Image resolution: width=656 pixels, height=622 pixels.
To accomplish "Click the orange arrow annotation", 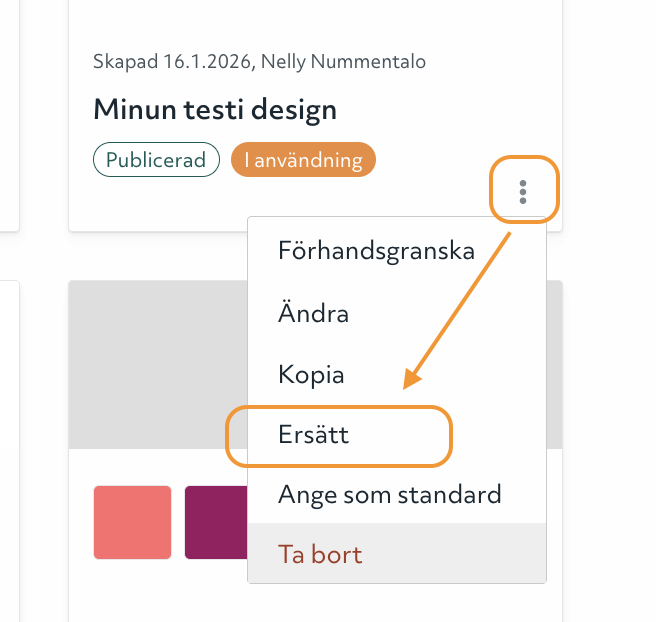I will tap(456, 311).
